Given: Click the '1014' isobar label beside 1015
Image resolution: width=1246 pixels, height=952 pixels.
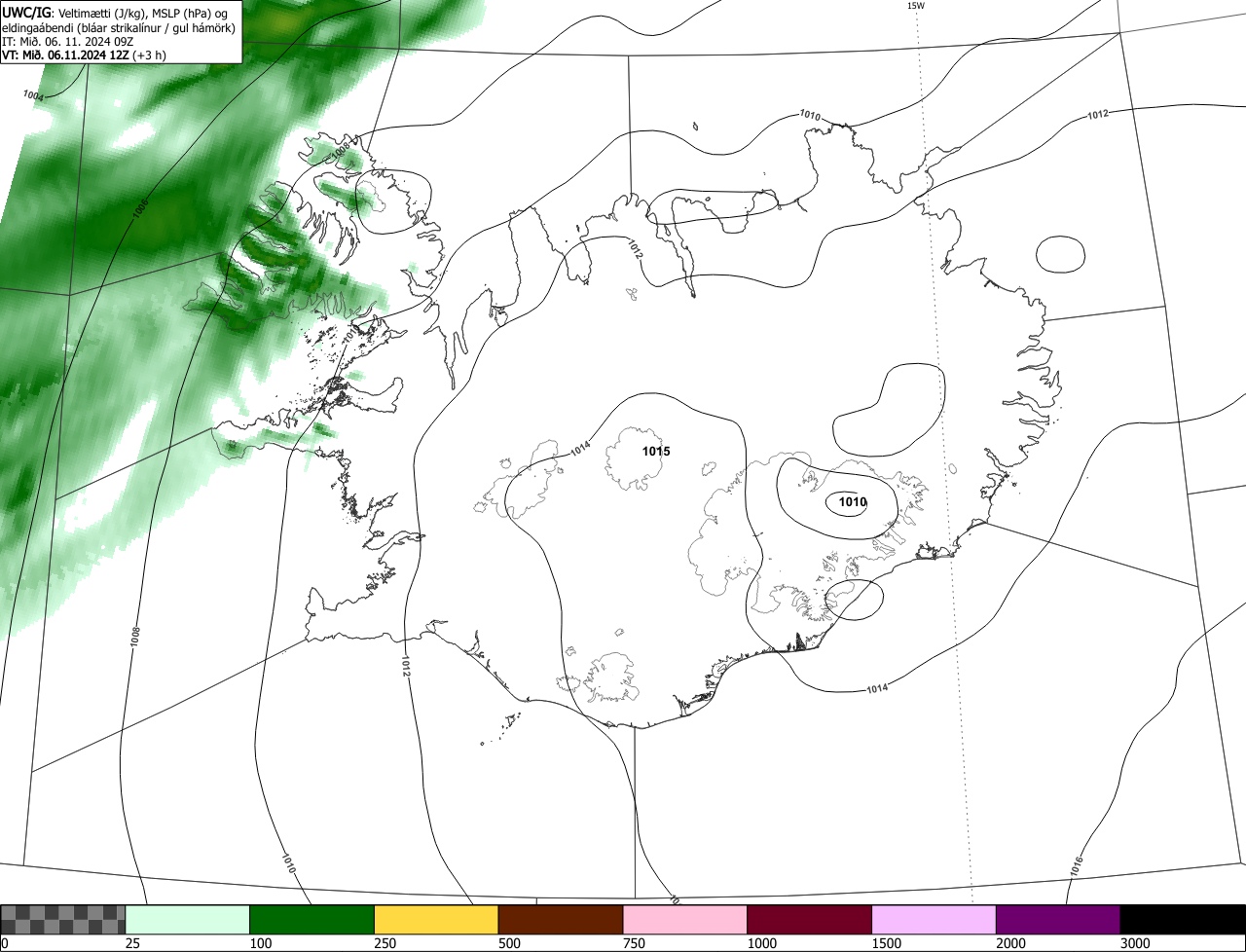Looking at the screenshot, I should 581,449.
